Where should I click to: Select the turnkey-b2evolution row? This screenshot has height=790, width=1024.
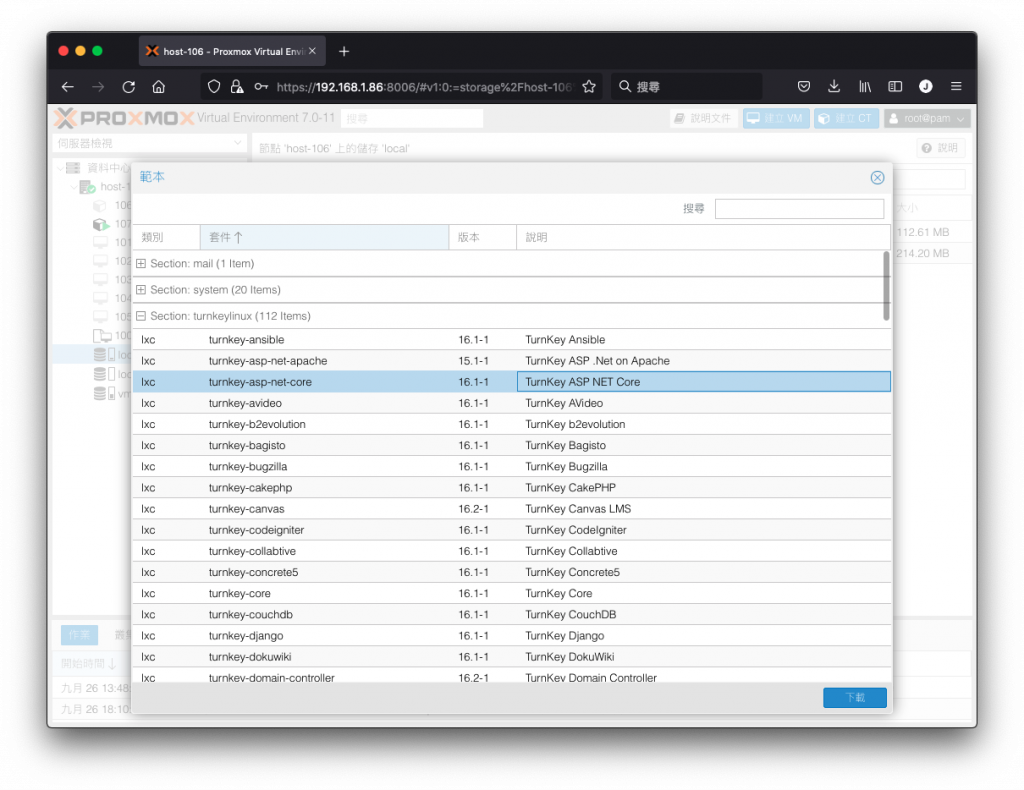pyautogui.click(x=511, y=424)
